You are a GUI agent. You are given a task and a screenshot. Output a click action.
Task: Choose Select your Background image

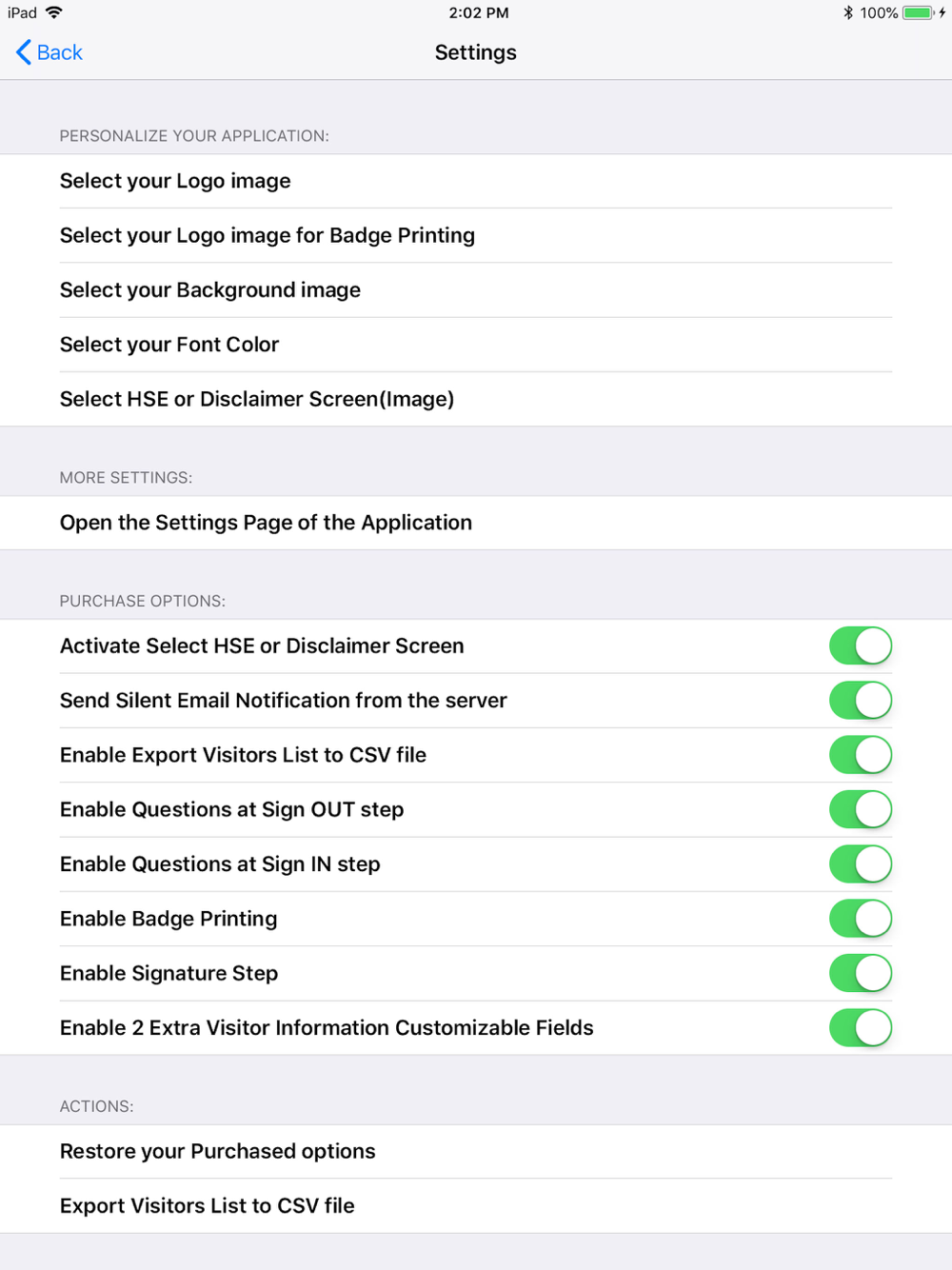click(476, 290)
